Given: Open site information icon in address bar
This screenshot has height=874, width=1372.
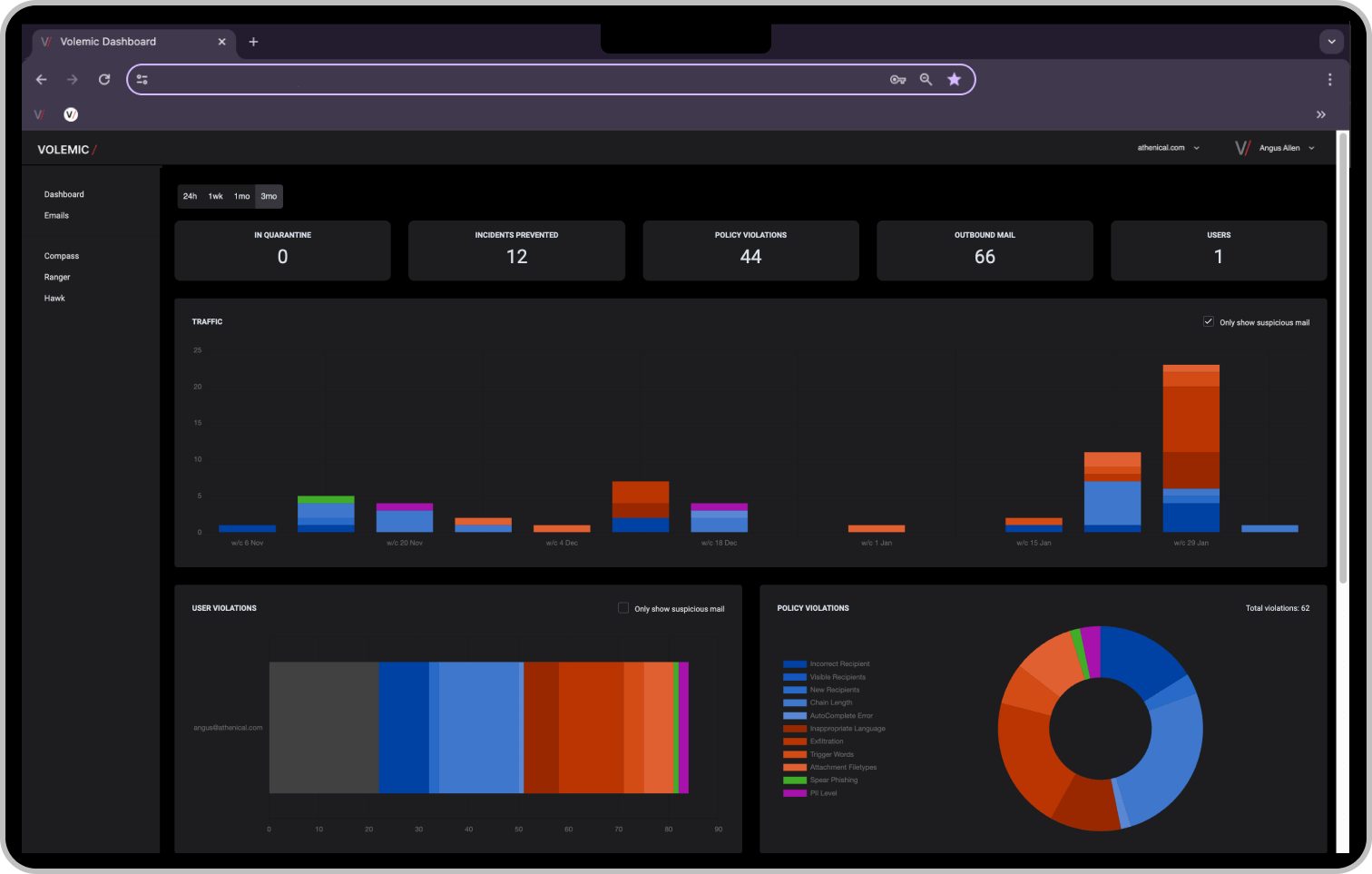Looking at the screenshot, I should [x=142, y=80].
